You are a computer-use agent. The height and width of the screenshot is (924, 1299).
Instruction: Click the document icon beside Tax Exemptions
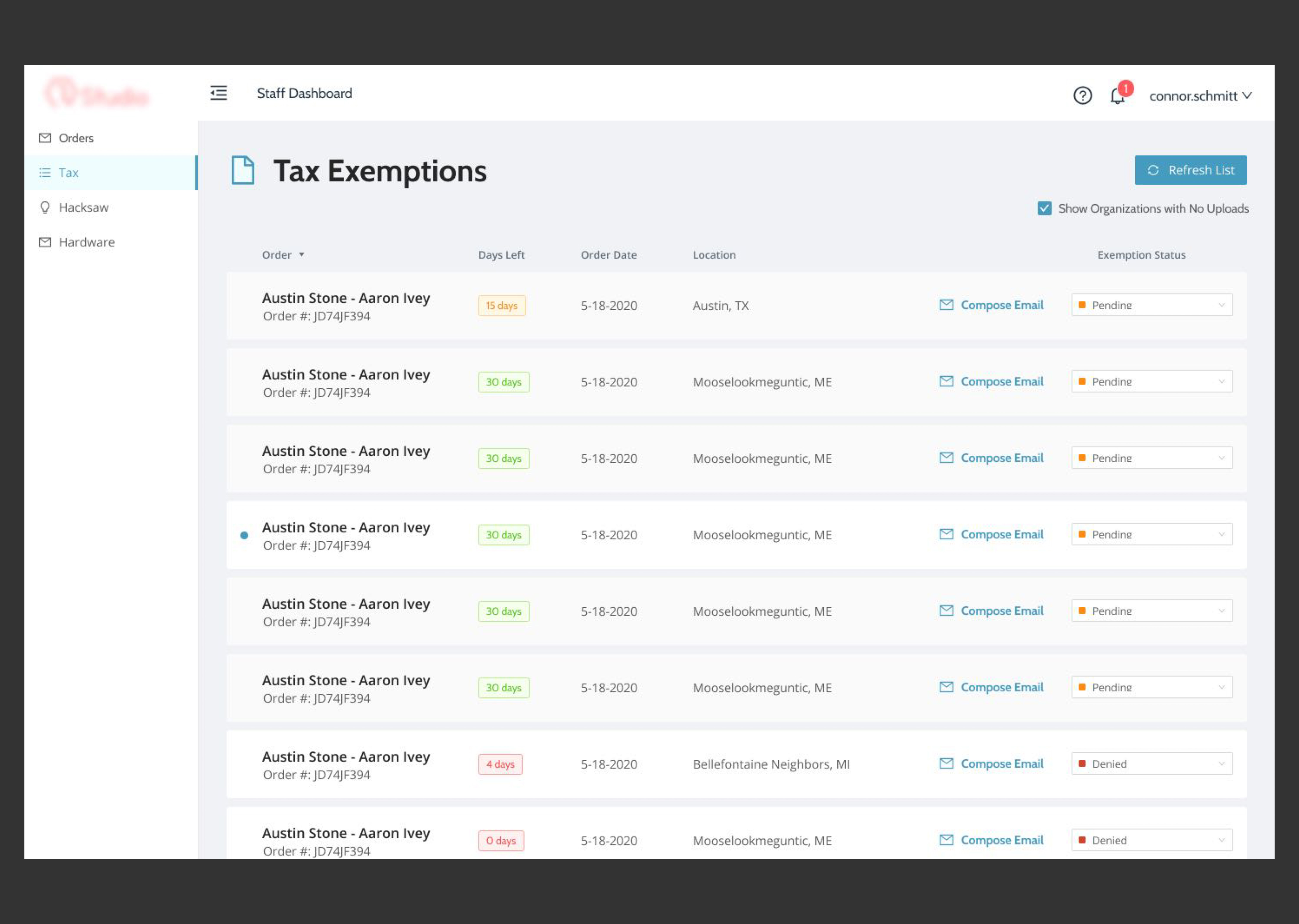[243, 170]
